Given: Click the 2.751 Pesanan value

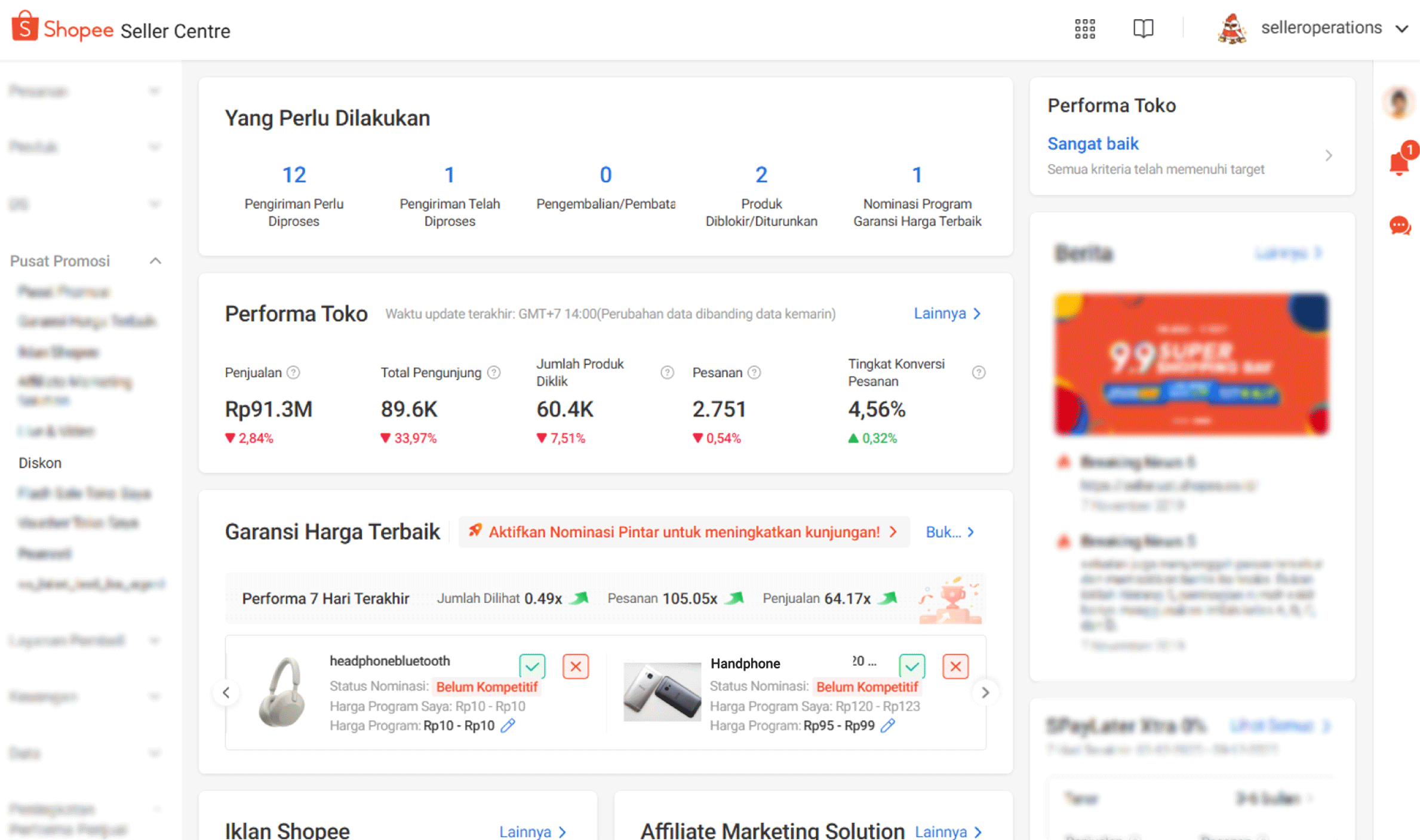Looking at the screenshot, I should point(719,410).
